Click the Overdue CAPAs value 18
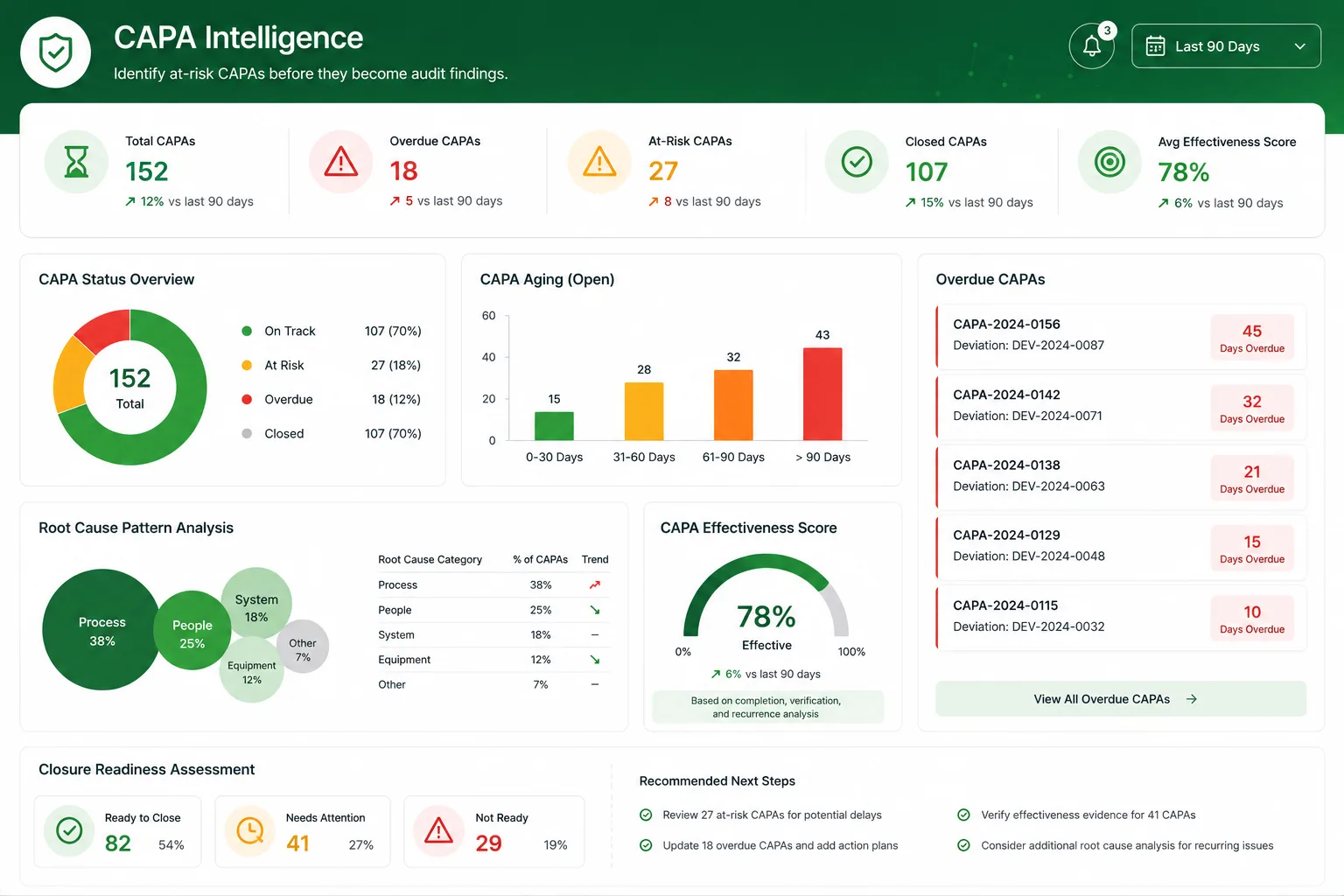This screenshot has height=896, width=1344. tap(404, 171)
